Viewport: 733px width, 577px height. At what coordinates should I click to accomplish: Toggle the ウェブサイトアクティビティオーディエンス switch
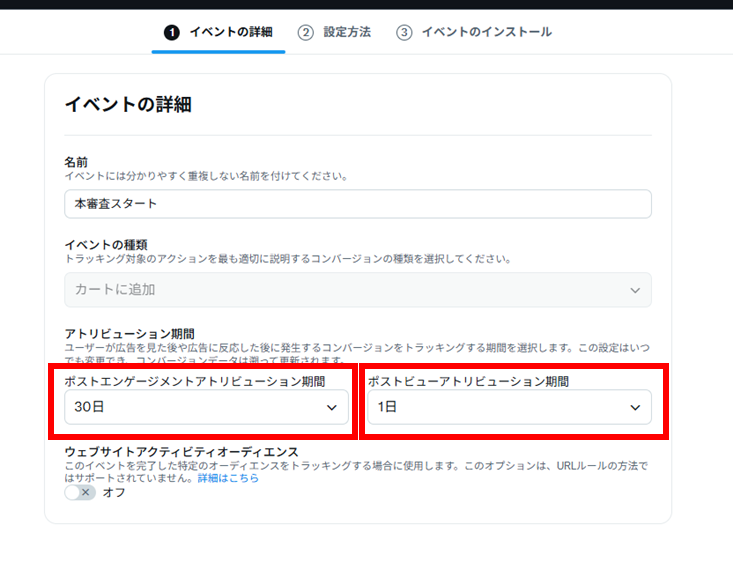click(x=80, y=492)
